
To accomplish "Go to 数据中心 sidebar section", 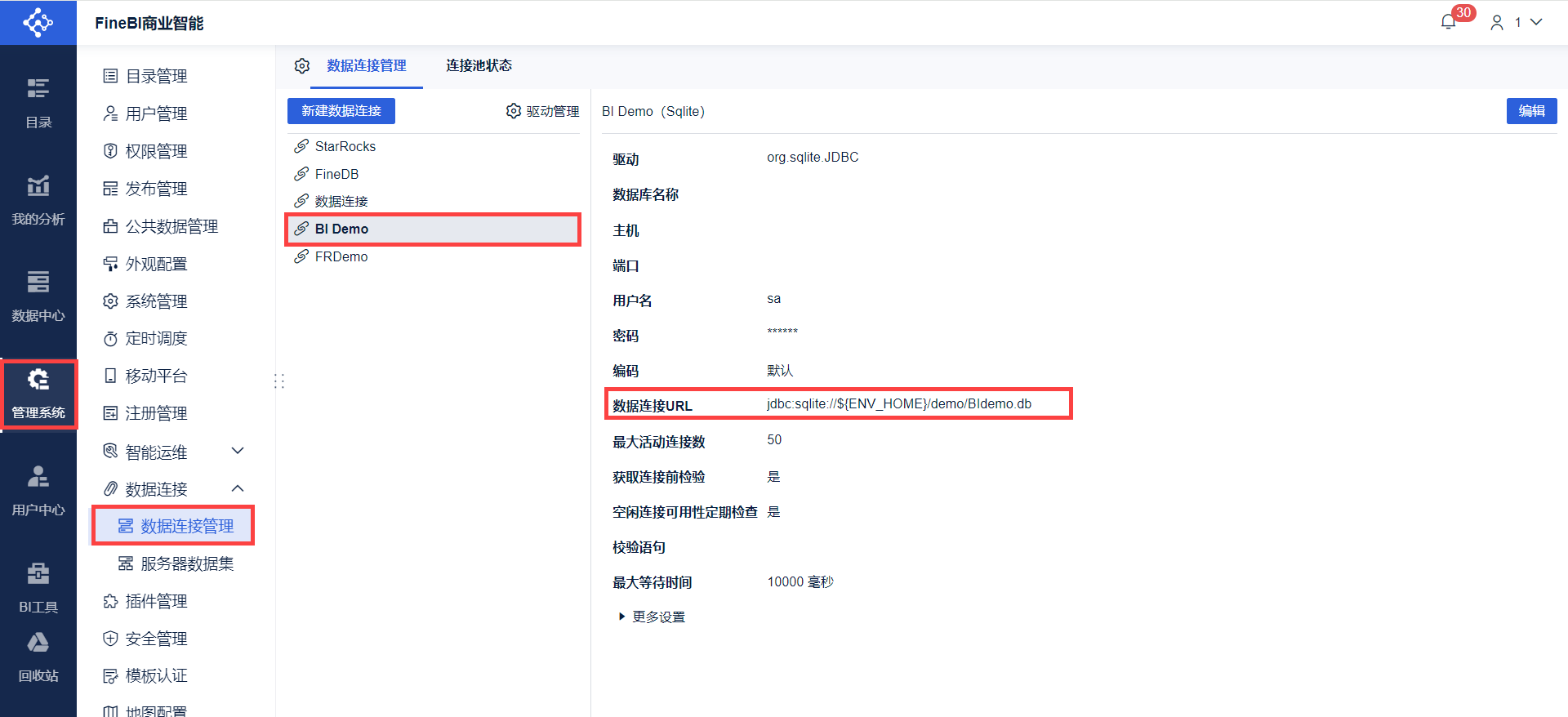I will (38, 296).
